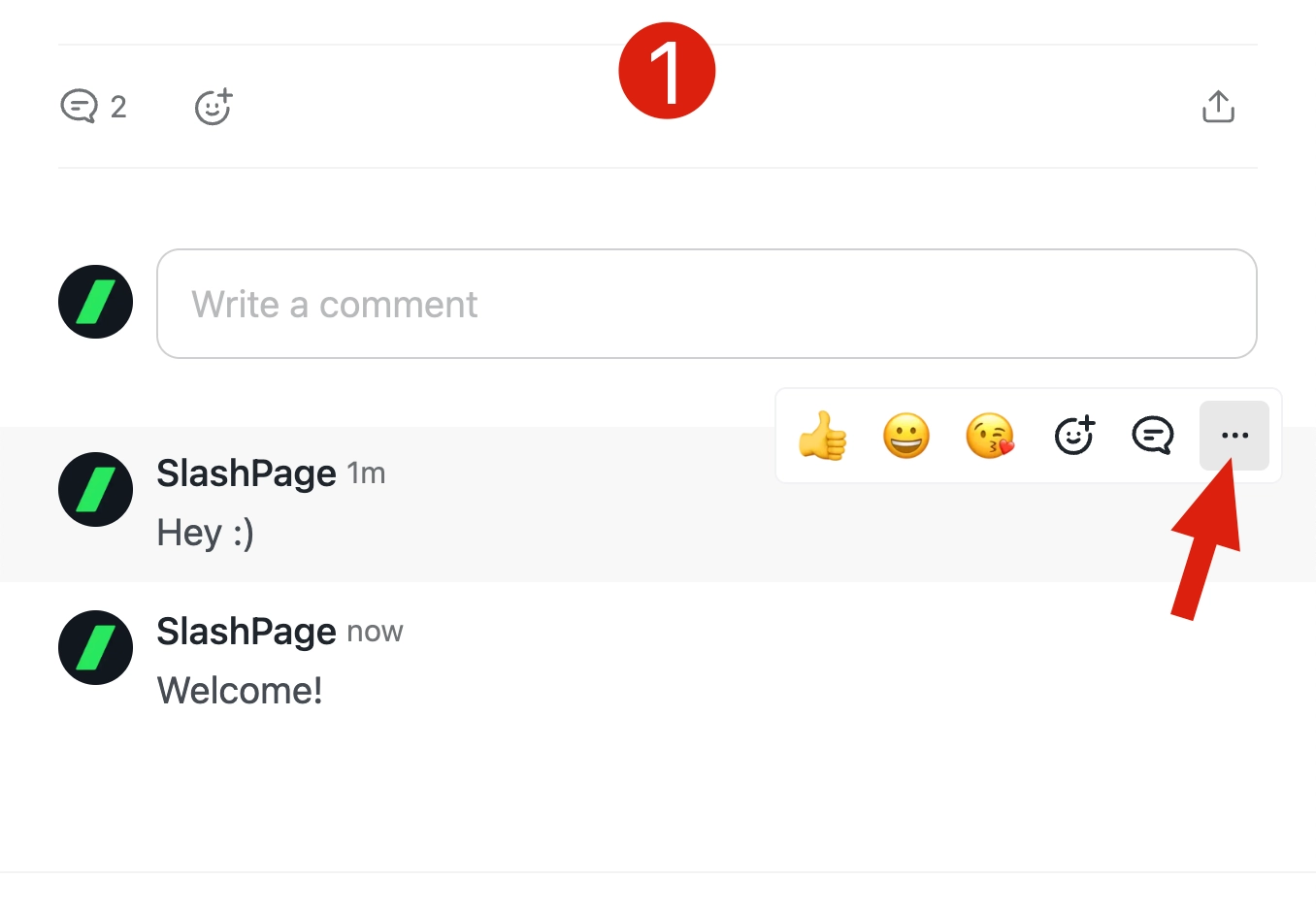Select the "Hey :)" comment text
The image size is (1316, 912).
coord(206,533)
